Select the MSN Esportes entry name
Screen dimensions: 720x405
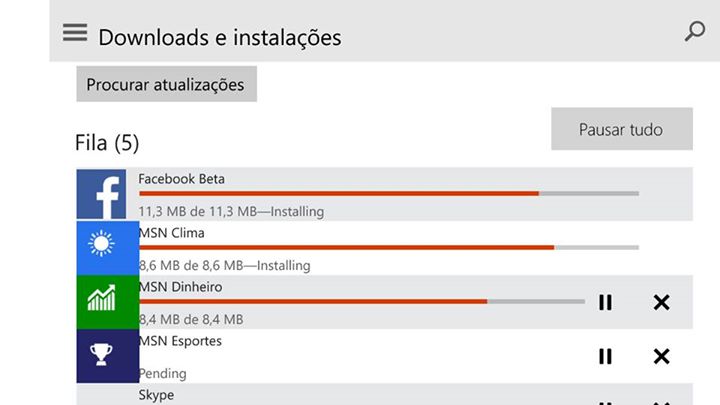[180, 341]
